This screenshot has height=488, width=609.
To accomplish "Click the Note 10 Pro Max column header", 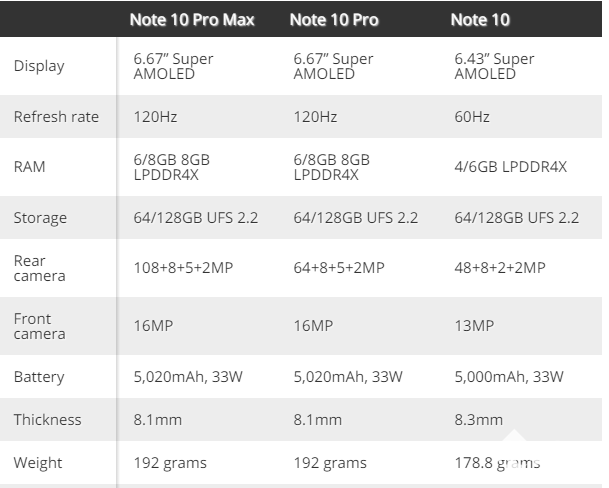I will pos(192,19).
